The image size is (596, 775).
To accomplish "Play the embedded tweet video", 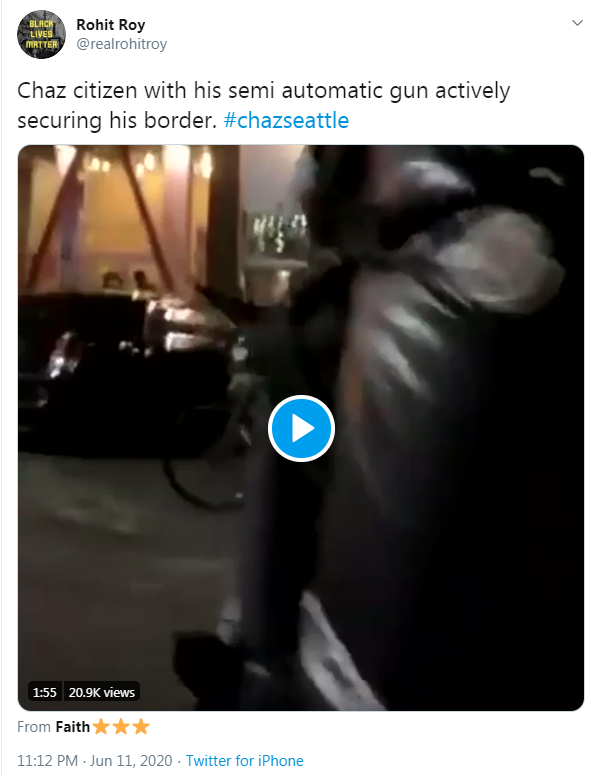I will pos(301,429).
